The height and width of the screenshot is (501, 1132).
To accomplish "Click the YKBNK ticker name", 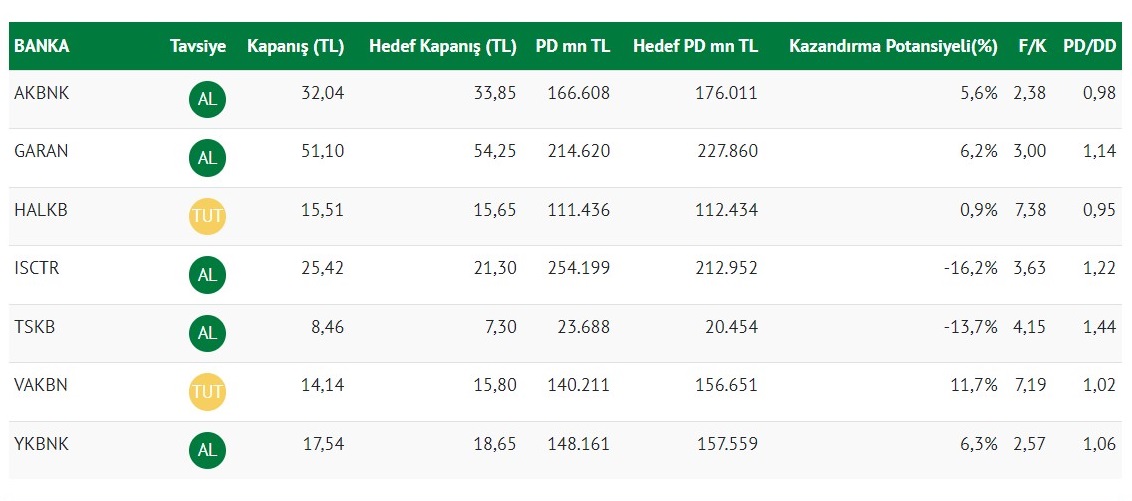I will tap(41, 444).
